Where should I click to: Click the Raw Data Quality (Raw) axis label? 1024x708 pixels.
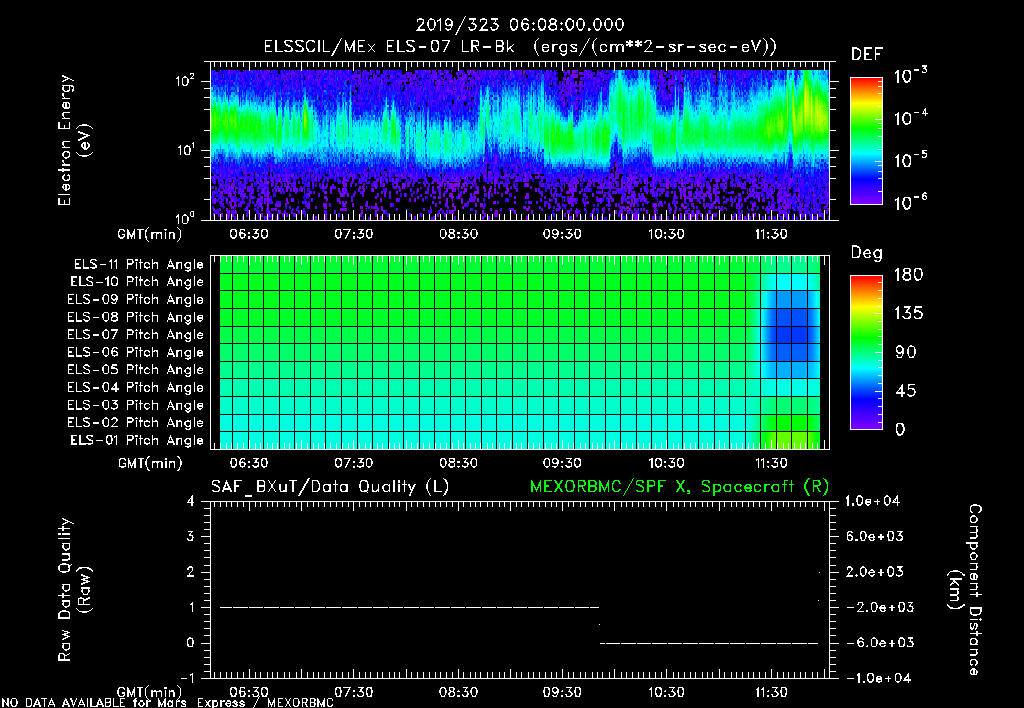[x=74, y=590]
